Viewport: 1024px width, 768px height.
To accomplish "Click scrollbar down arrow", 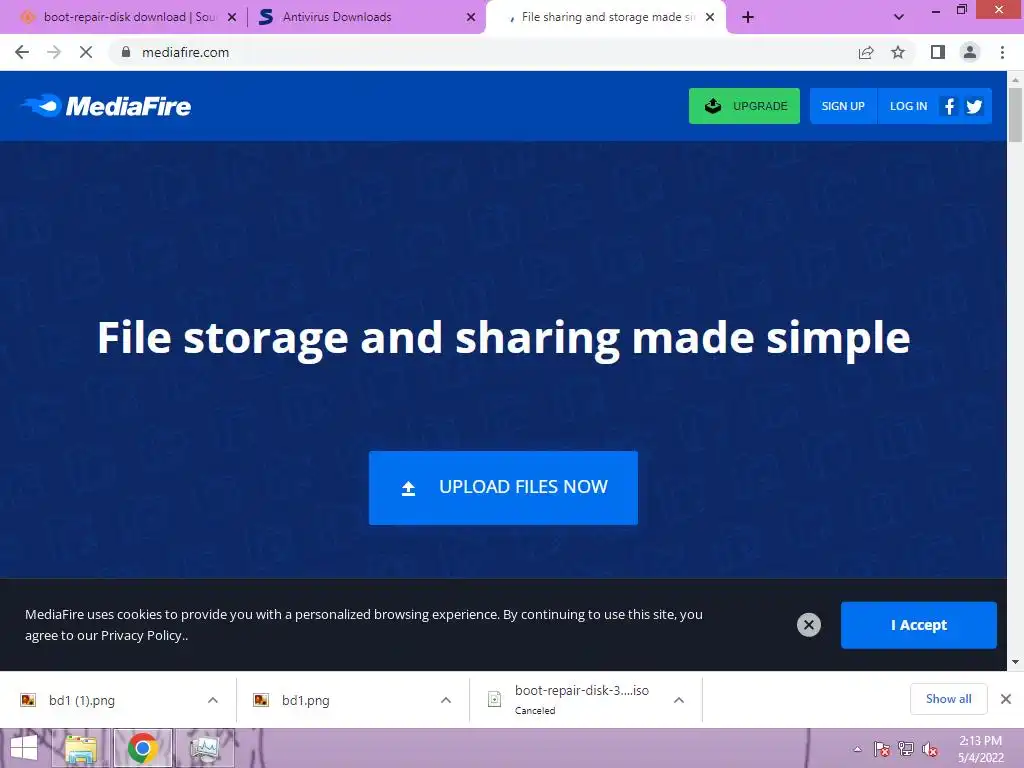I will click(x=1015, y=662).
